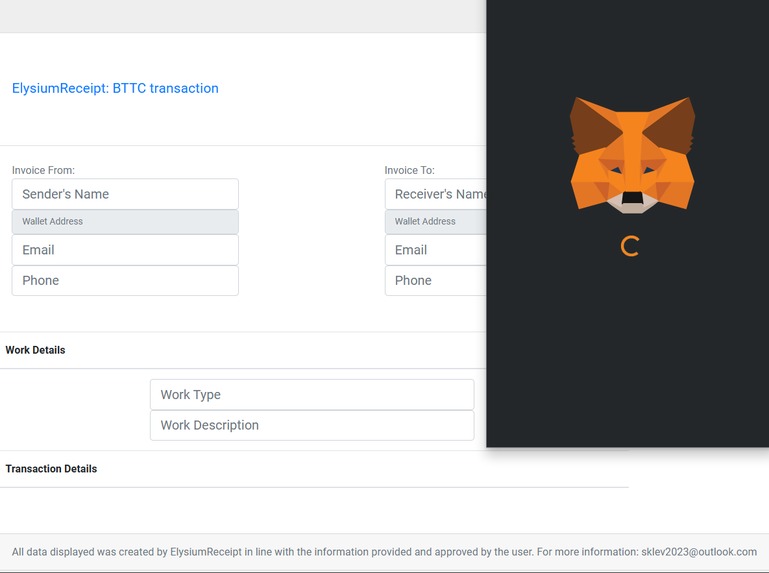The height and width of the screenshot is (573, 769).
Task: Click the receiver Phone input under Invoice To
Action: (x=436, y=281)
